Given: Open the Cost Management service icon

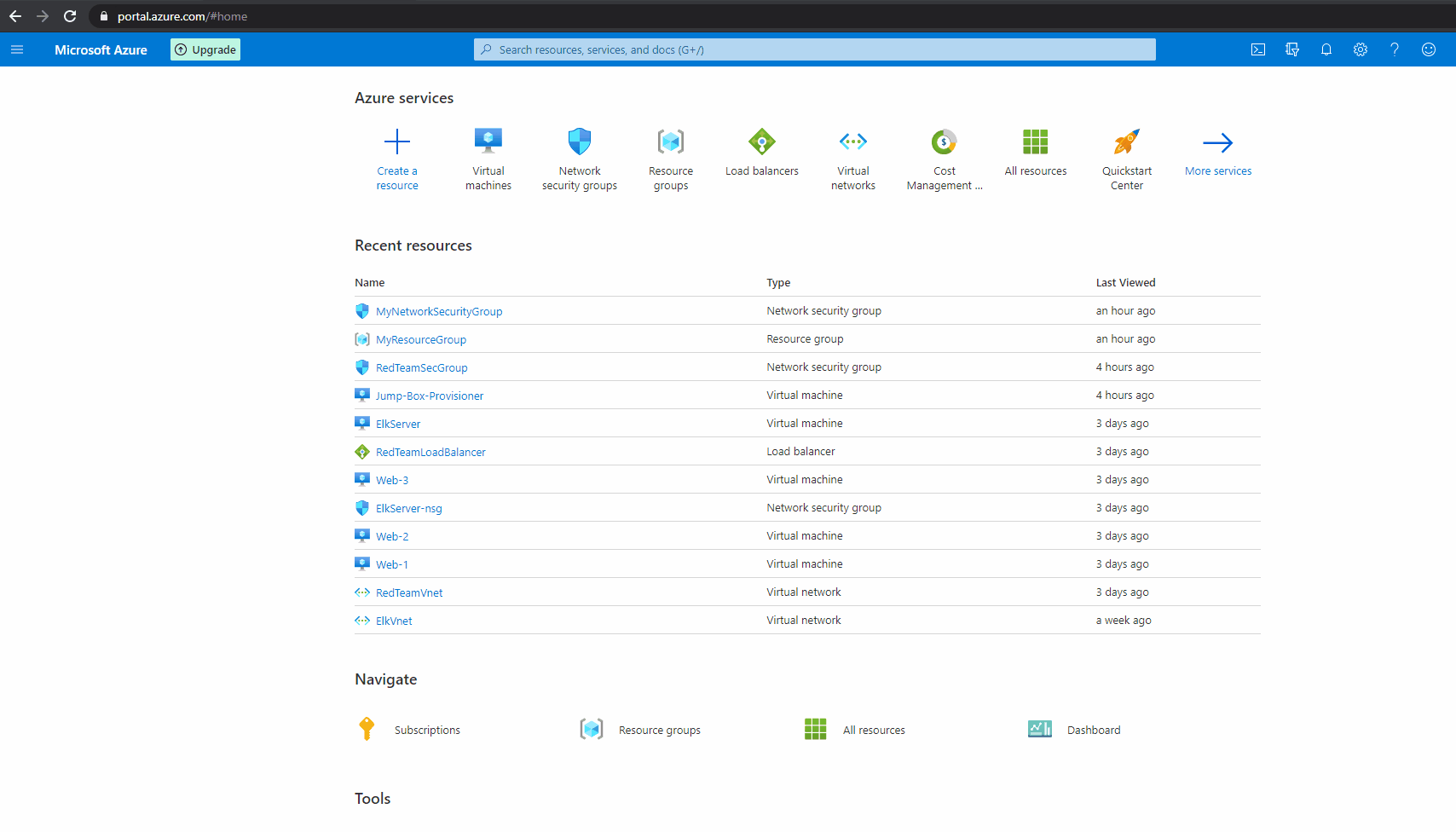Looking at the screenshot, I should tap(945, 142).
